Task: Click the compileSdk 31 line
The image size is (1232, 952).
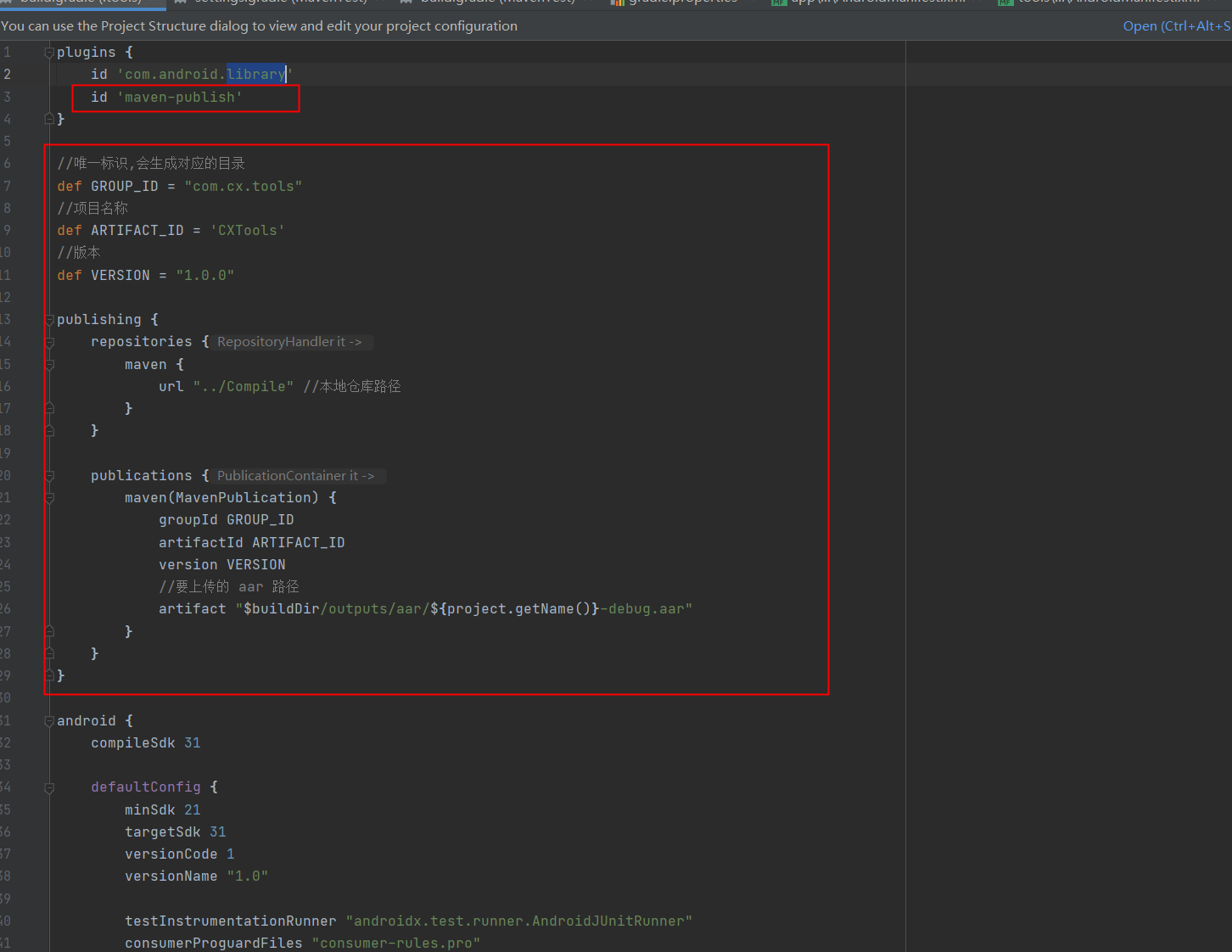Action: click(146, 743)
